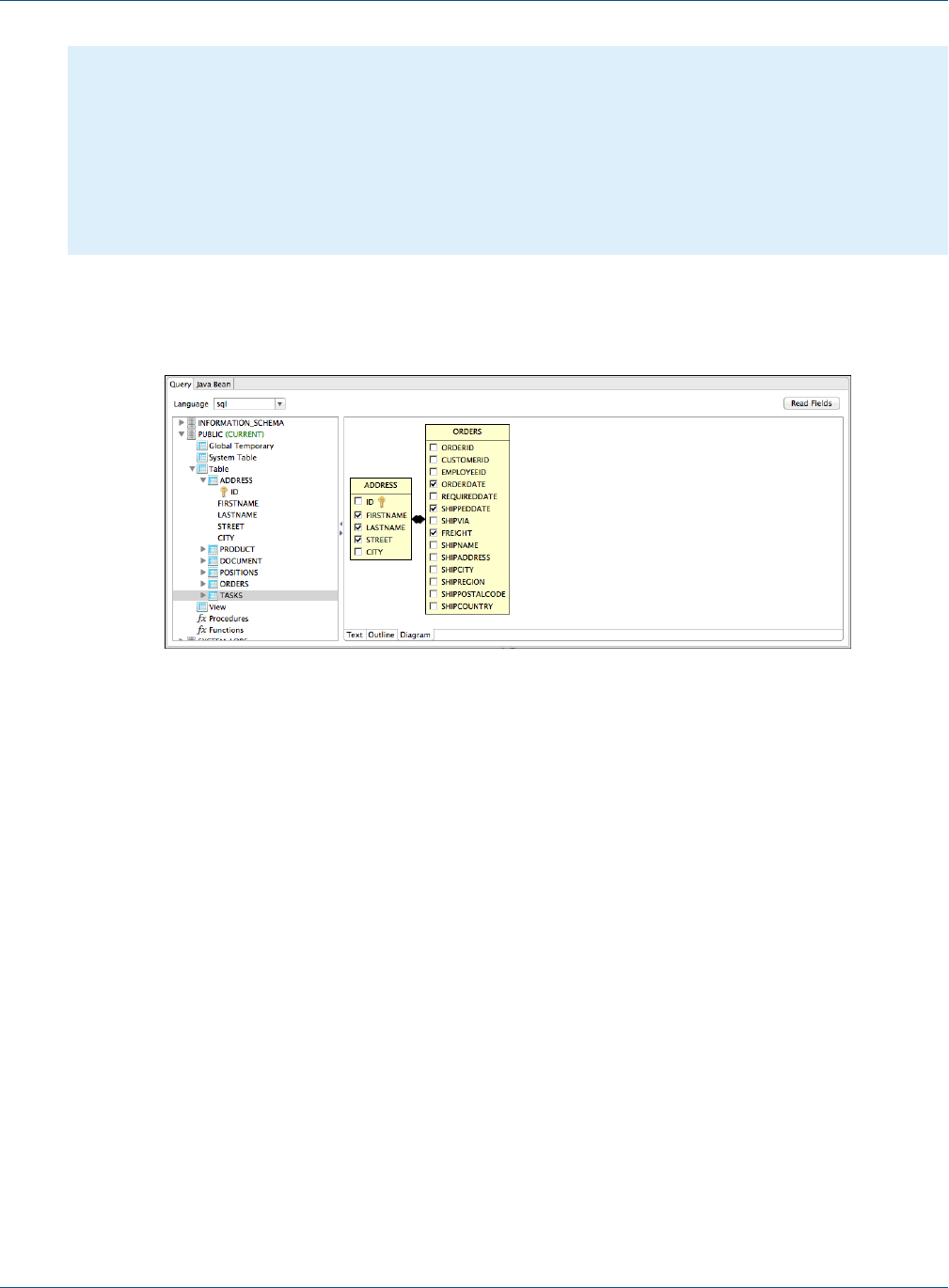Expand the INFORMATION_SCHEMA node

pos(182,423)
